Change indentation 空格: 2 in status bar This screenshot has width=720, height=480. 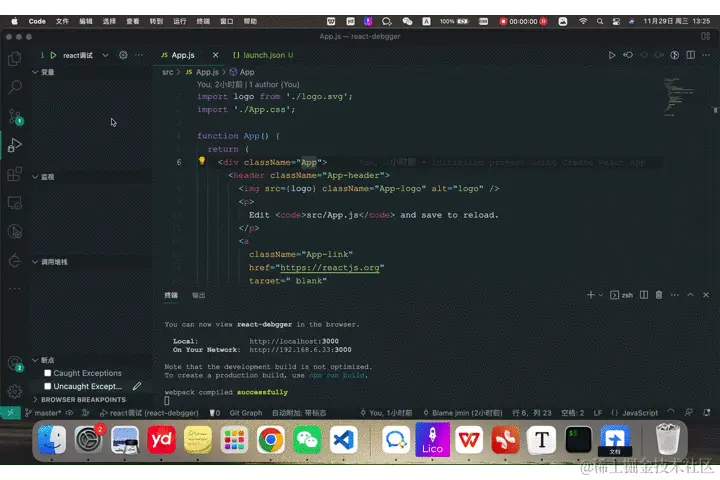(x=572, y=413)
